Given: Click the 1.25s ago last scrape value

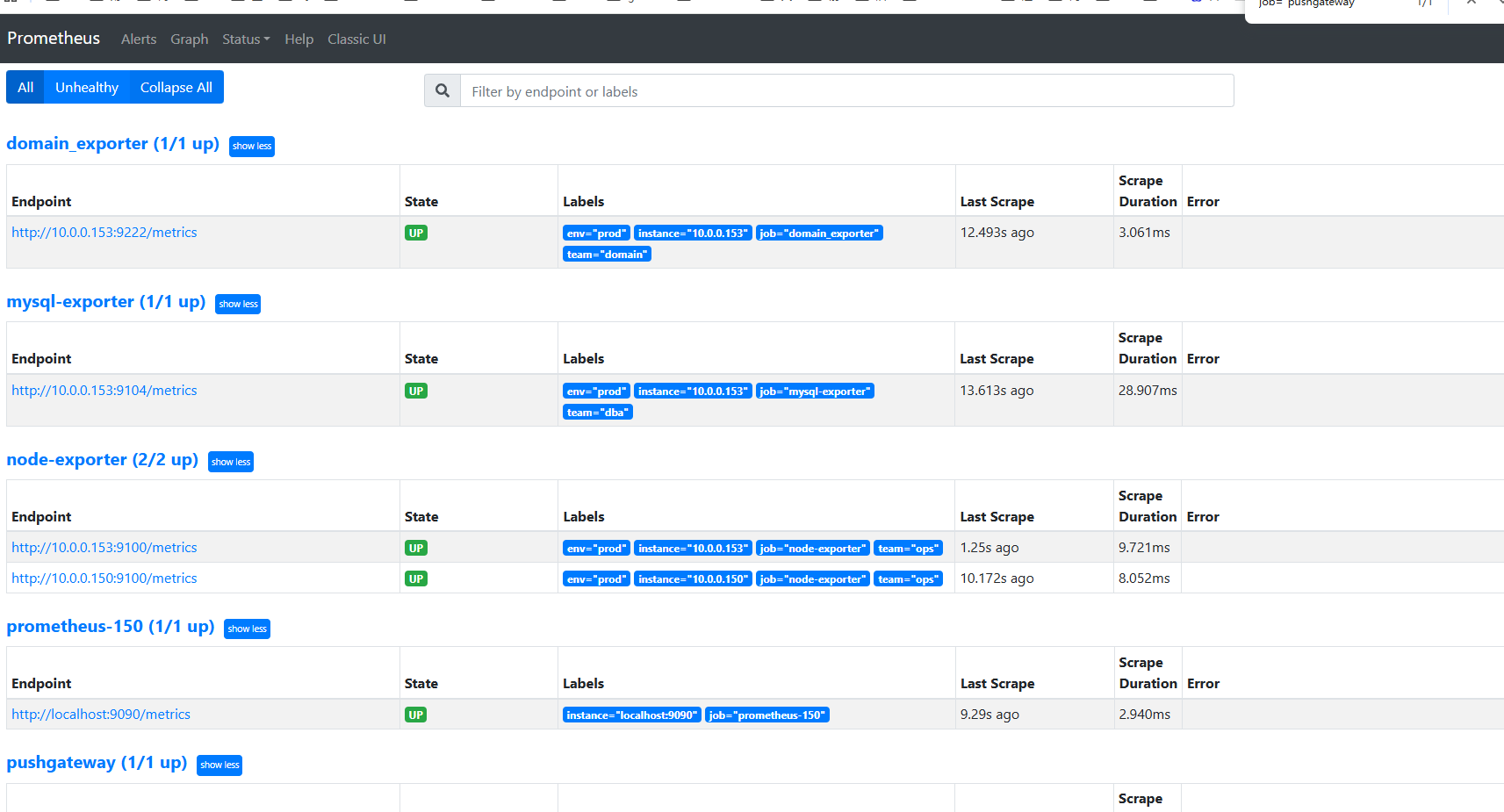Looking at the screenshot, I should pyautogui.click(x=989, y=547).
